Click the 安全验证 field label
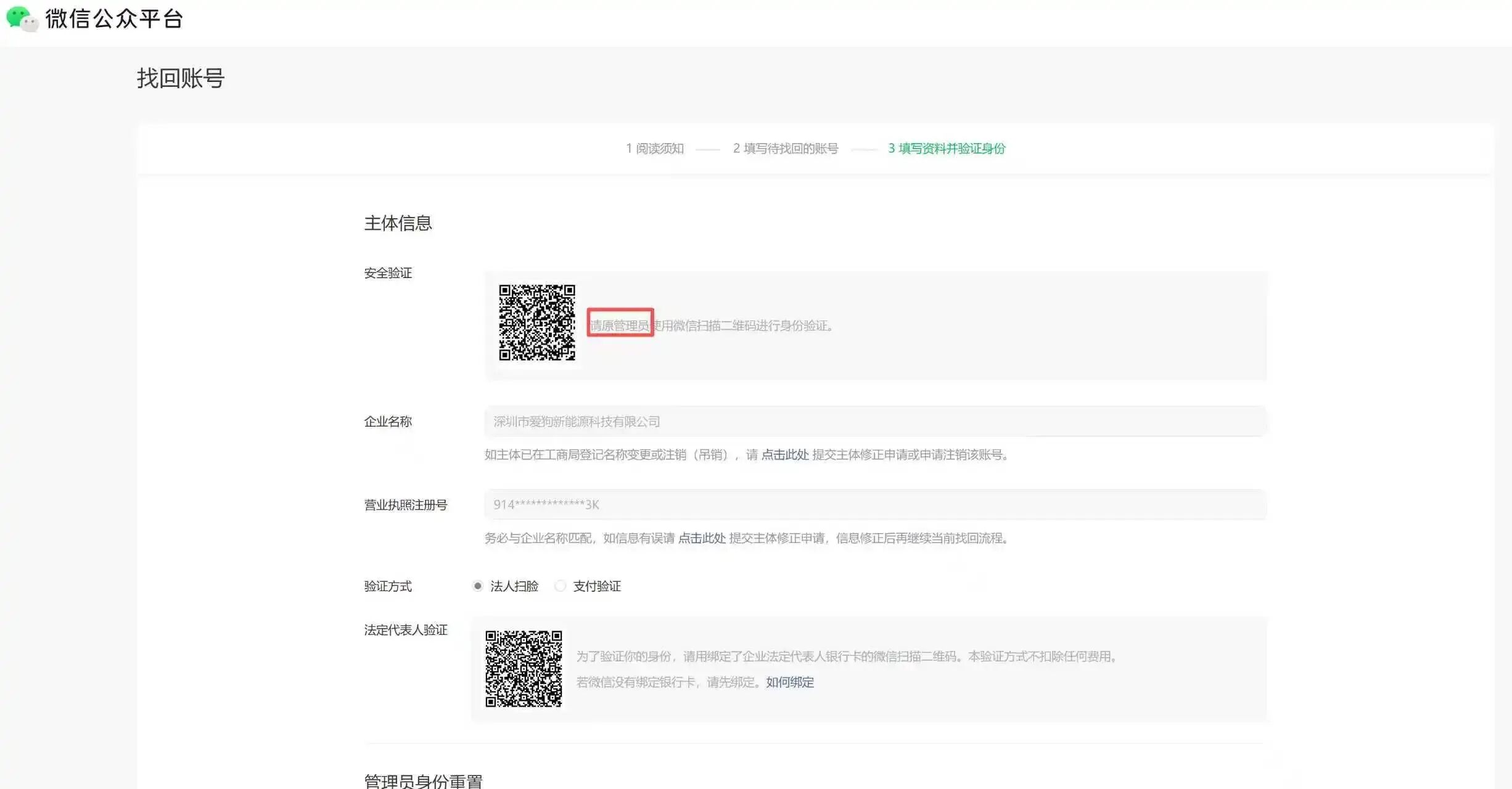 click(388, 273)
